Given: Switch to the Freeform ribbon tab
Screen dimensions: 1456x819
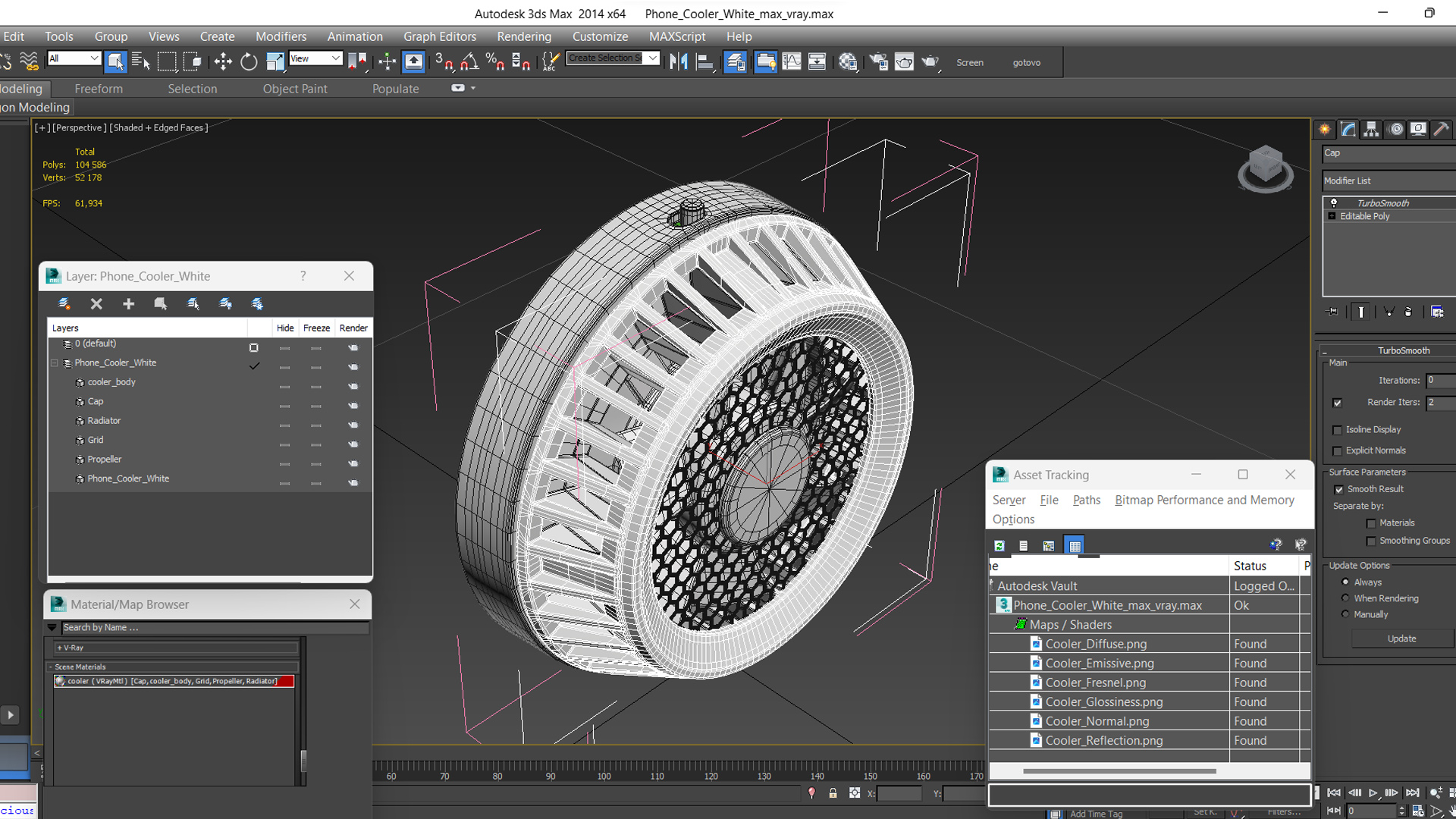Looking at the screenshot, I should 99,89.
